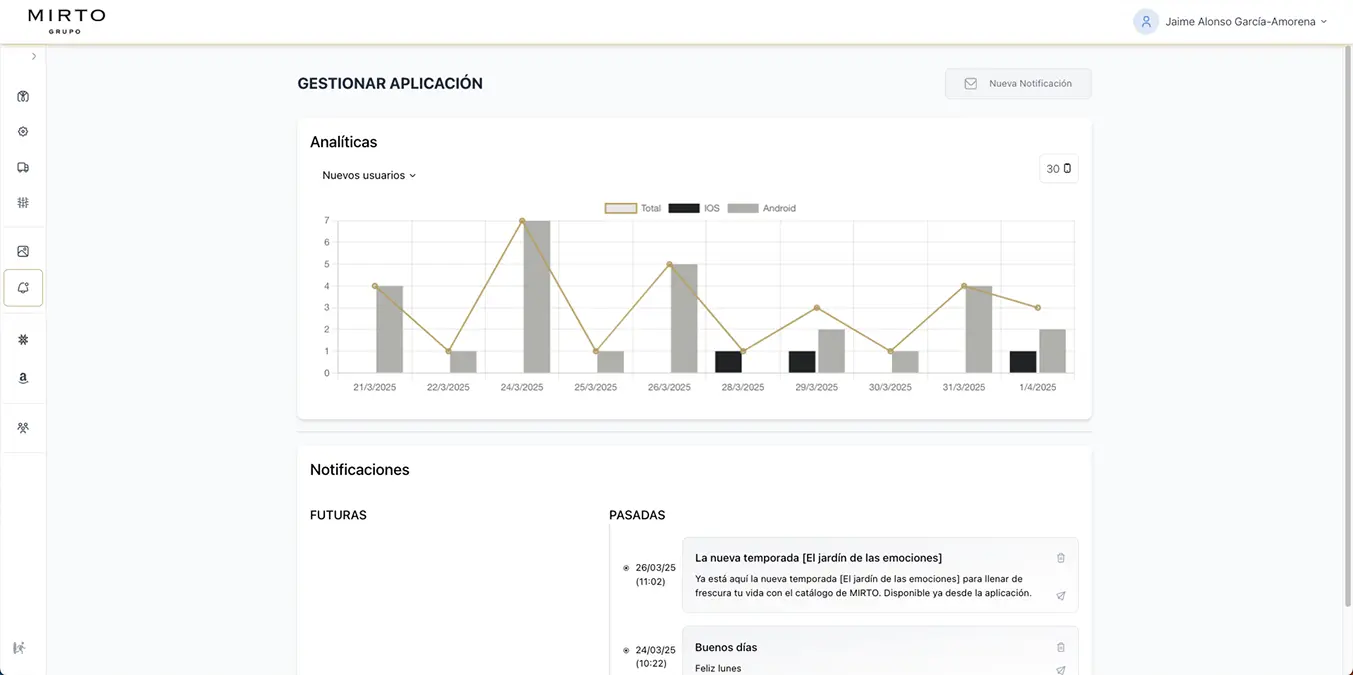Select the notifications bell sidebar icon
Viewport: 1353px width, 675px height.
coord(23,288)
